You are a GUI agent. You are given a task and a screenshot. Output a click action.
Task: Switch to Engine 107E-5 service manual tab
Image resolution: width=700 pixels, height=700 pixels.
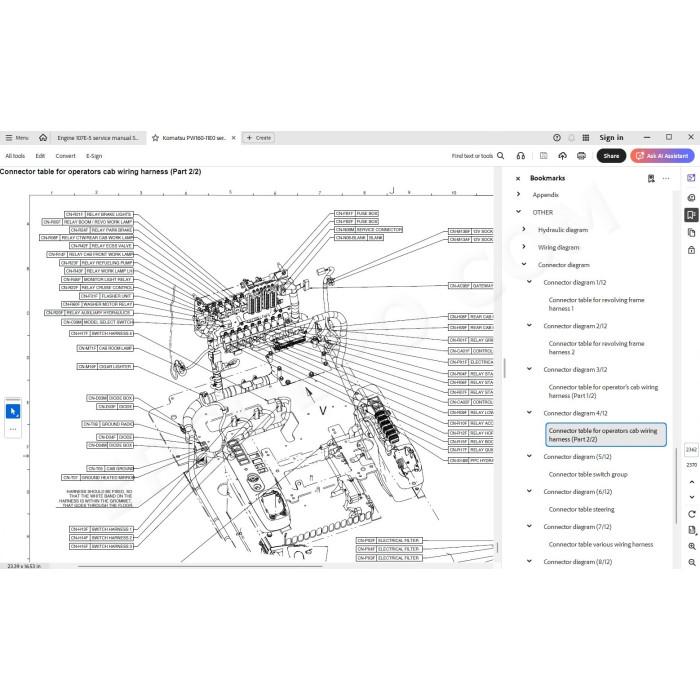98,138
